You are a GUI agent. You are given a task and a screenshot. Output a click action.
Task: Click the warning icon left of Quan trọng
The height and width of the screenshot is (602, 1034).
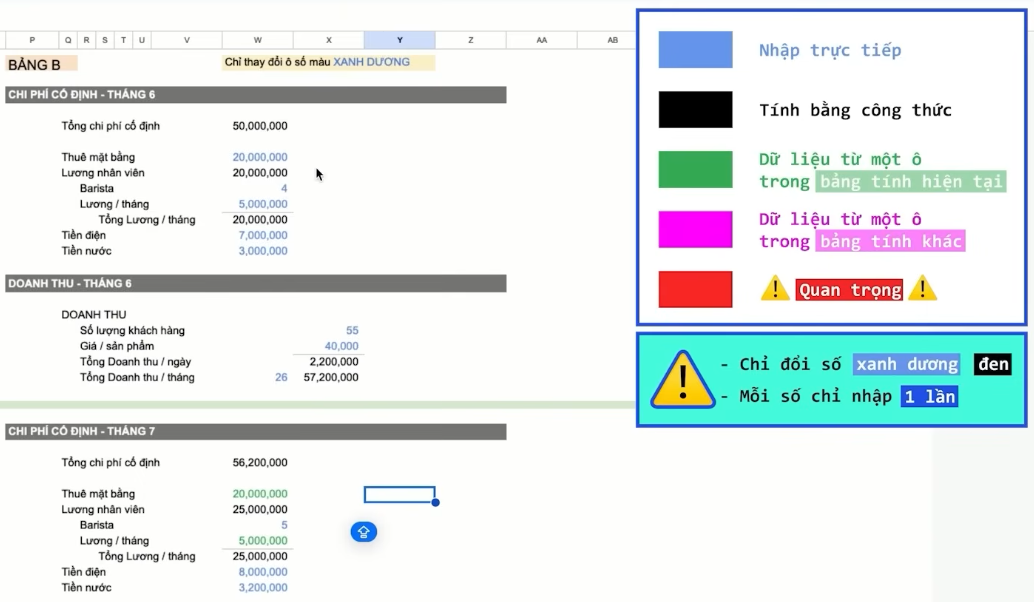pos(775,289)
